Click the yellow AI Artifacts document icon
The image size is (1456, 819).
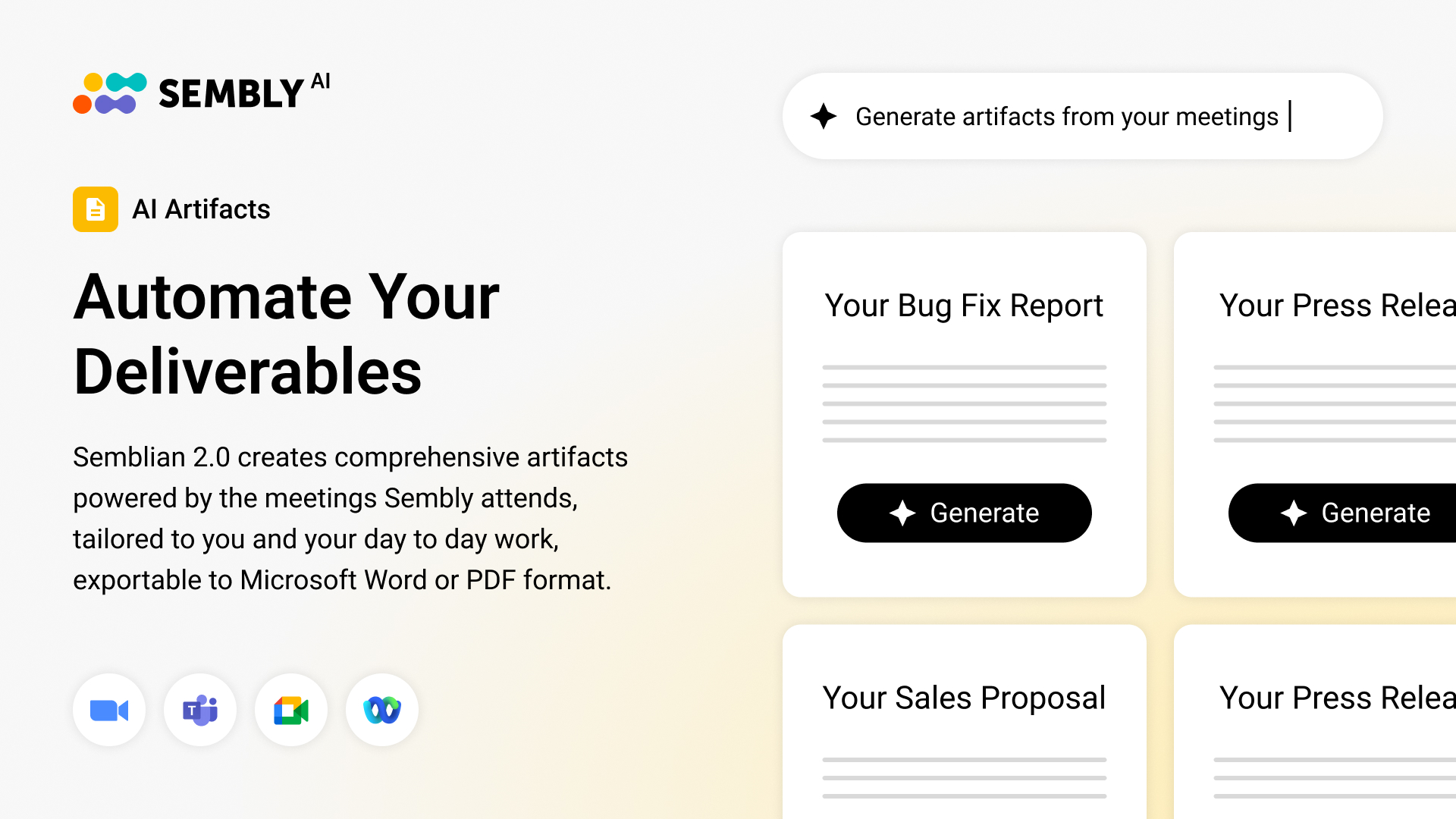coord(96,209)
